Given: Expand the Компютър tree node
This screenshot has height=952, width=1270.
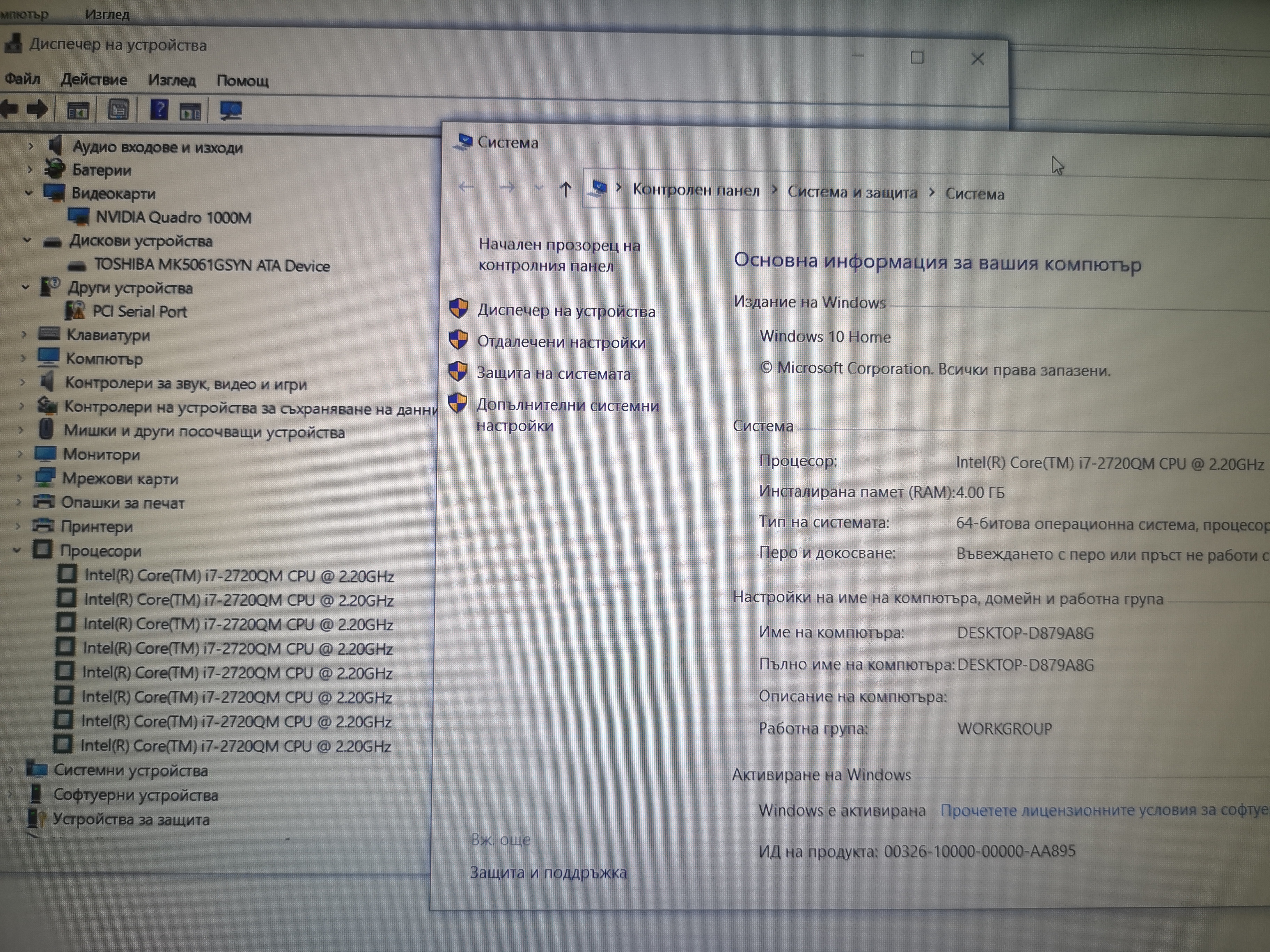Looking at the screenshot, I should tap(23, 358).
